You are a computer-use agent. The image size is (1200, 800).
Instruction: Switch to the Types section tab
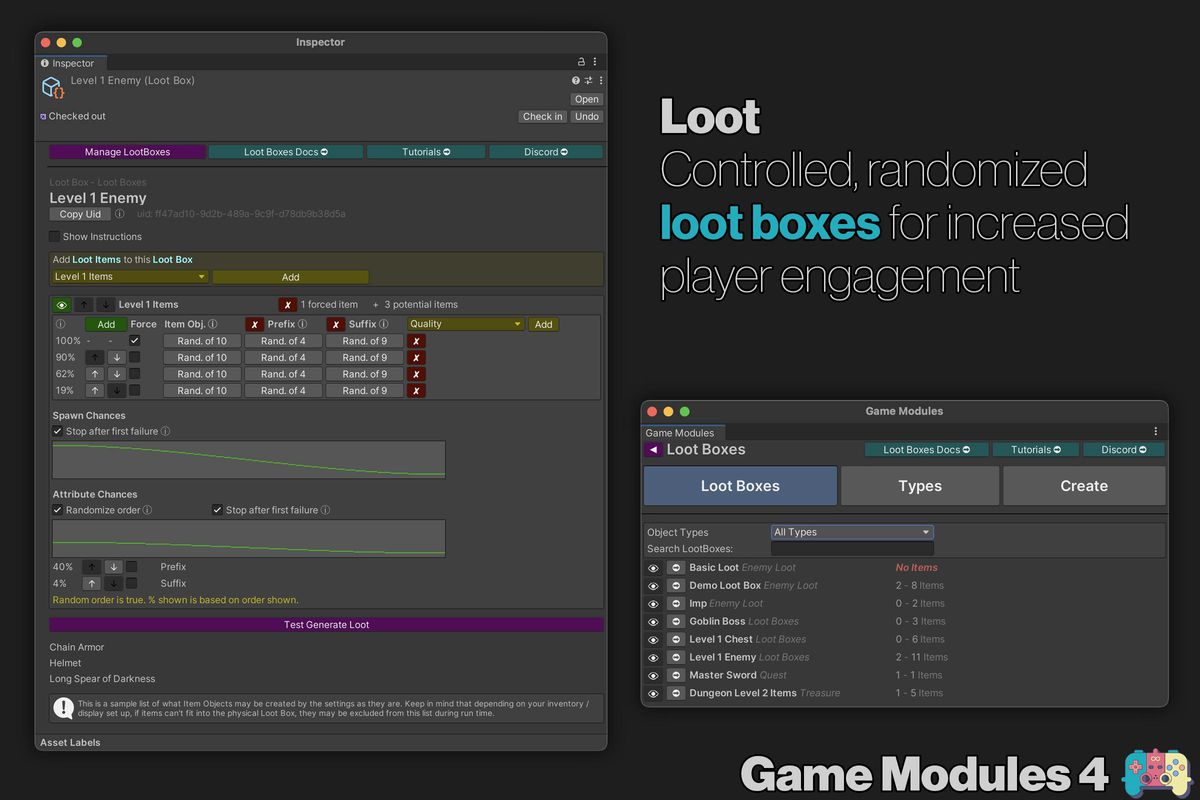coord(920,486)
